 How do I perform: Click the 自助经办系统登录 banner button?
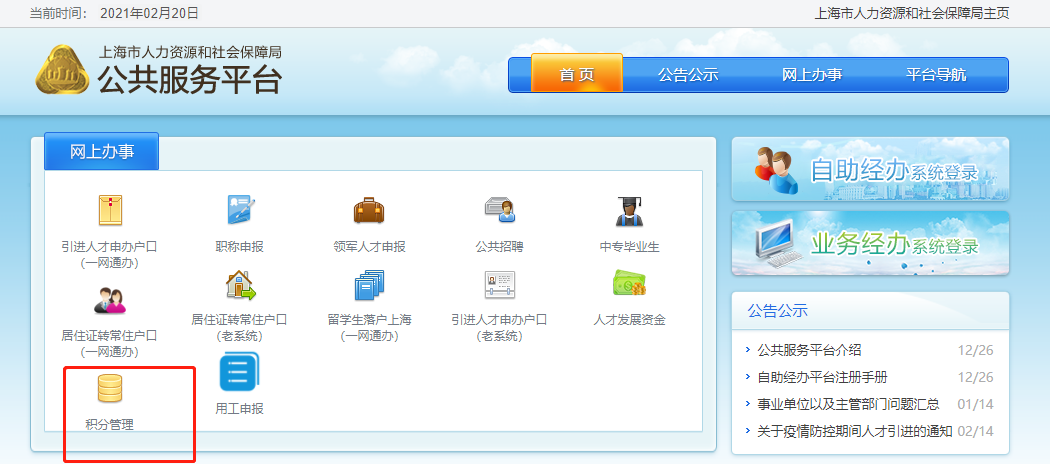coord(870,170)
